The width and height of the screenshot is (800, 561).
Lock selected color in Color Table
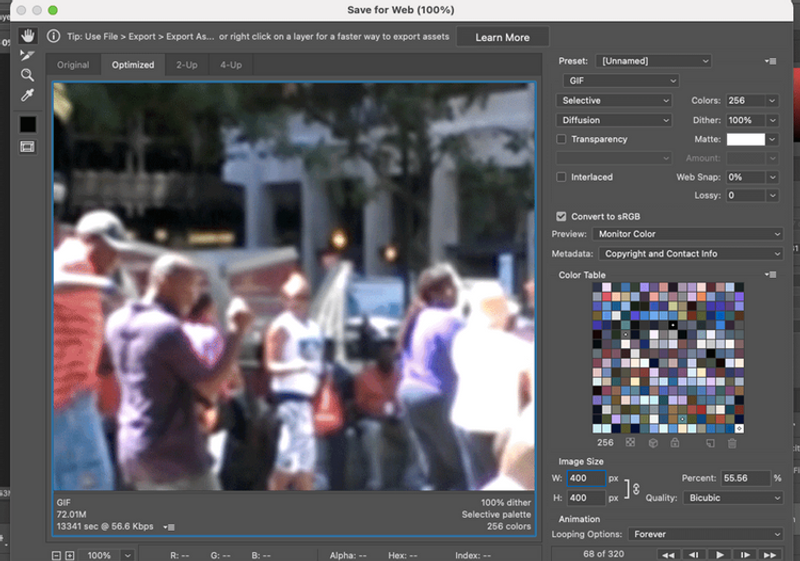[x=675, y=443]
